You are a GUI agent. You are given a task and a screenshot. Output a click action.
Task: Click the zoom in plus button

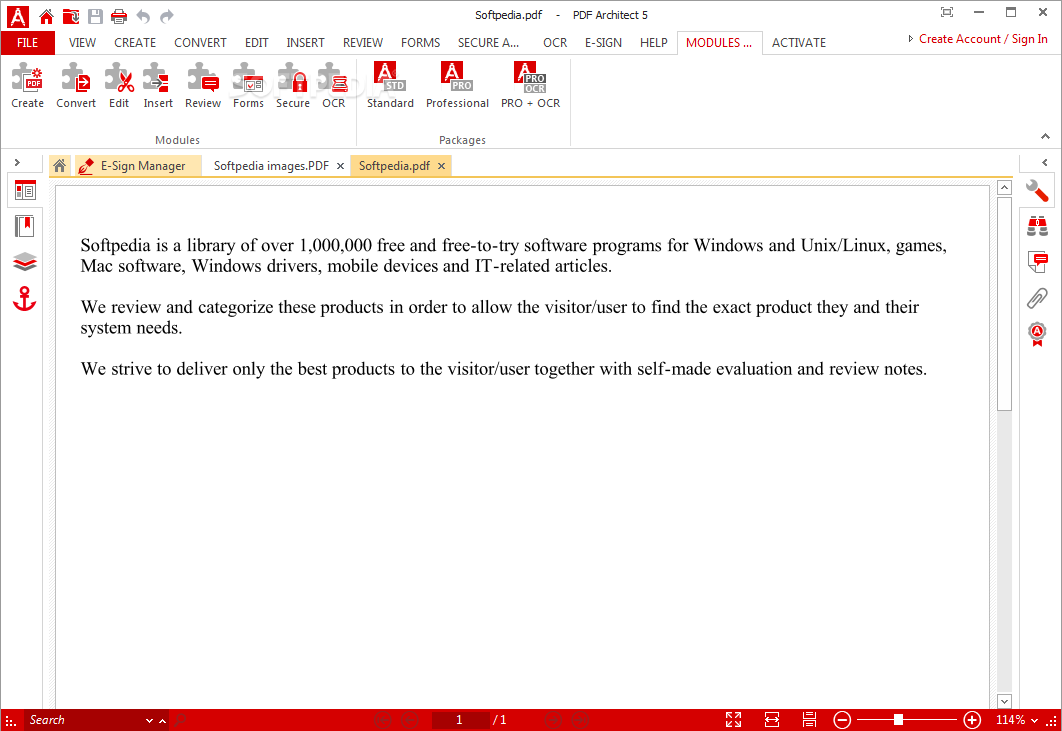pos(972,720)
